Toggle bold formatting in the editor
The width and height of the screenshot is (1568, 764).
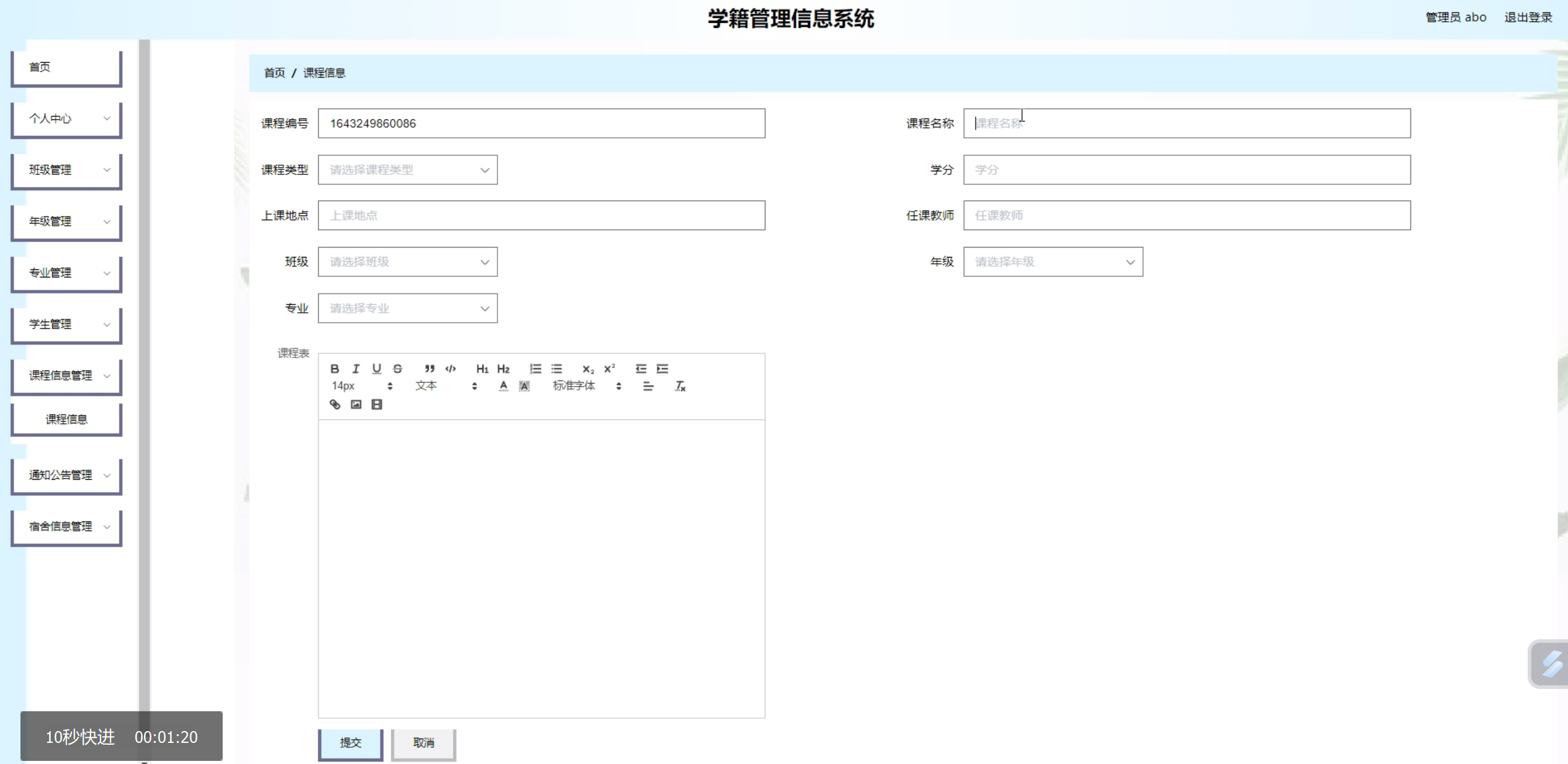click(x=334, y=369)
